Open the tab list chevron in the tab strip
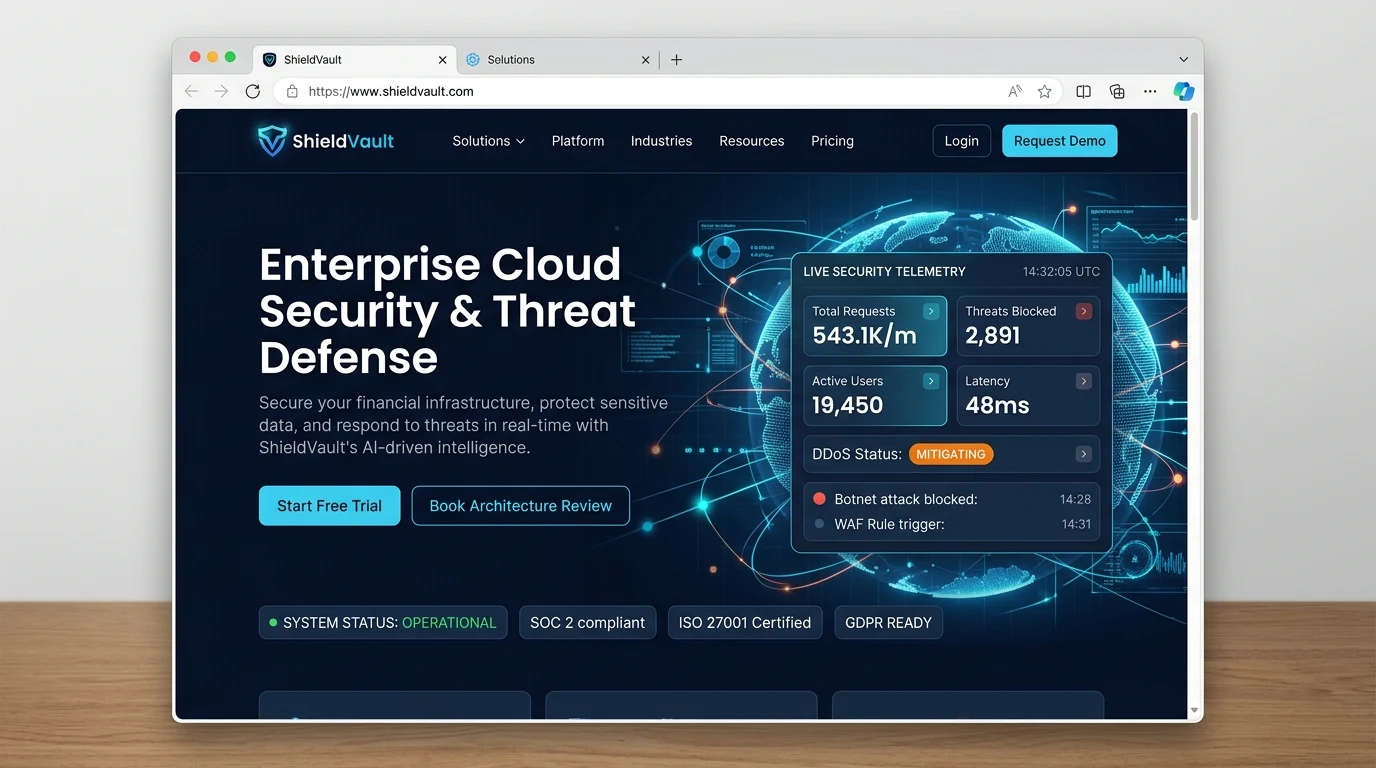Screen dimensions: 1376x768 coord(1184,60)
